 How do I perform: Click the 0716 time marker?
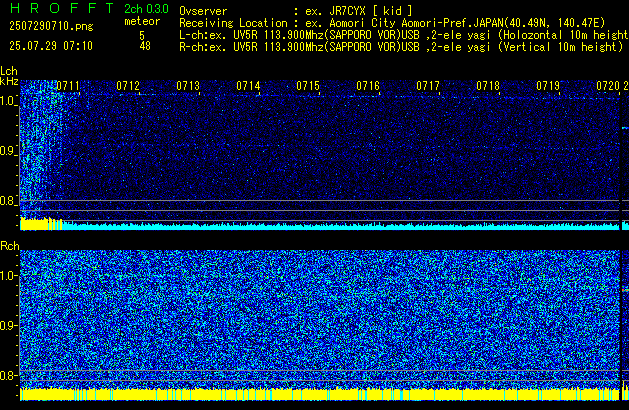click(368, 86)
